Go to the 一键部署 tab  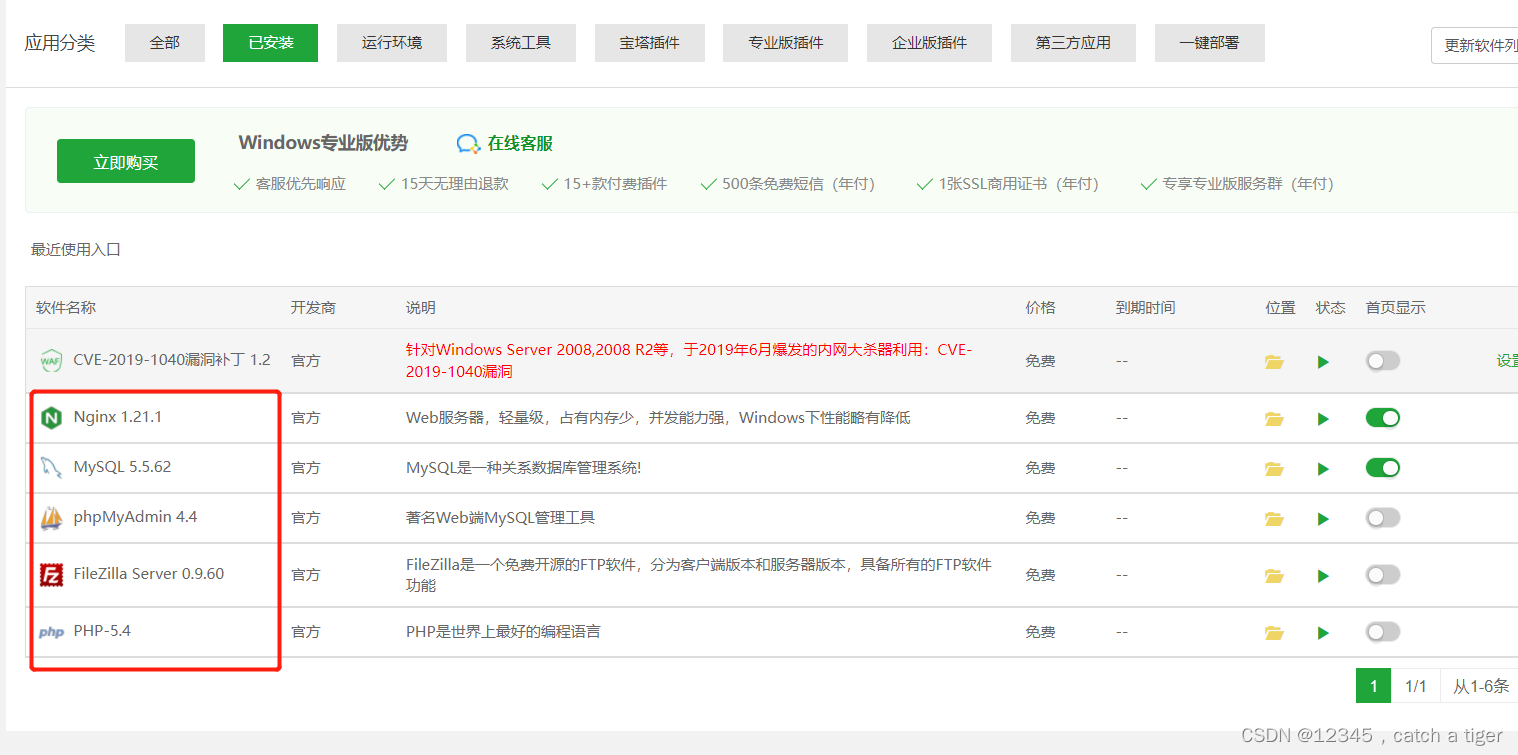(x=1210, y=43)
